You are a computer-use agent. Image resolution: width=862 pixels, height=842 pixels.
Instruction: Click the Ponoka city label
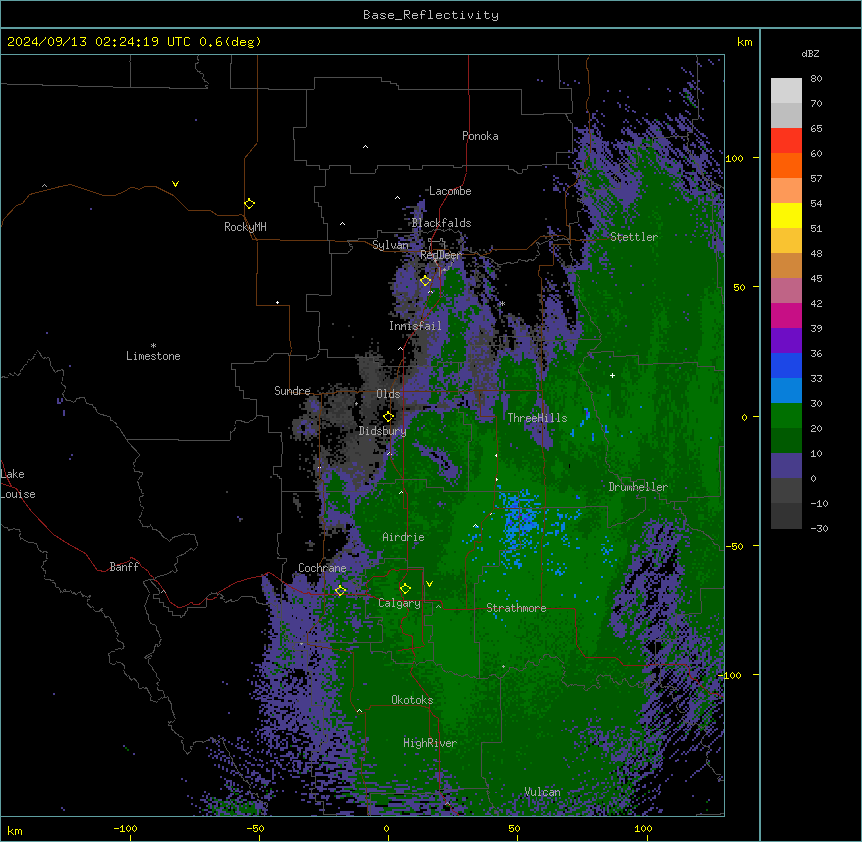click(480, 136)
